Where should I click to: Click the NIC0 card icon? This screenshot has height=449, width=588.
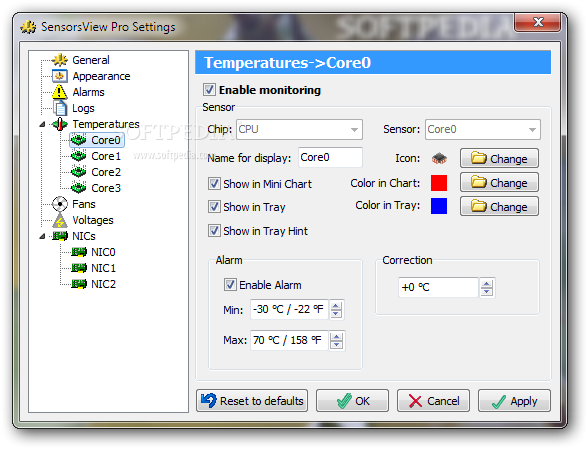pyautogui.click(x=79, y=252)
